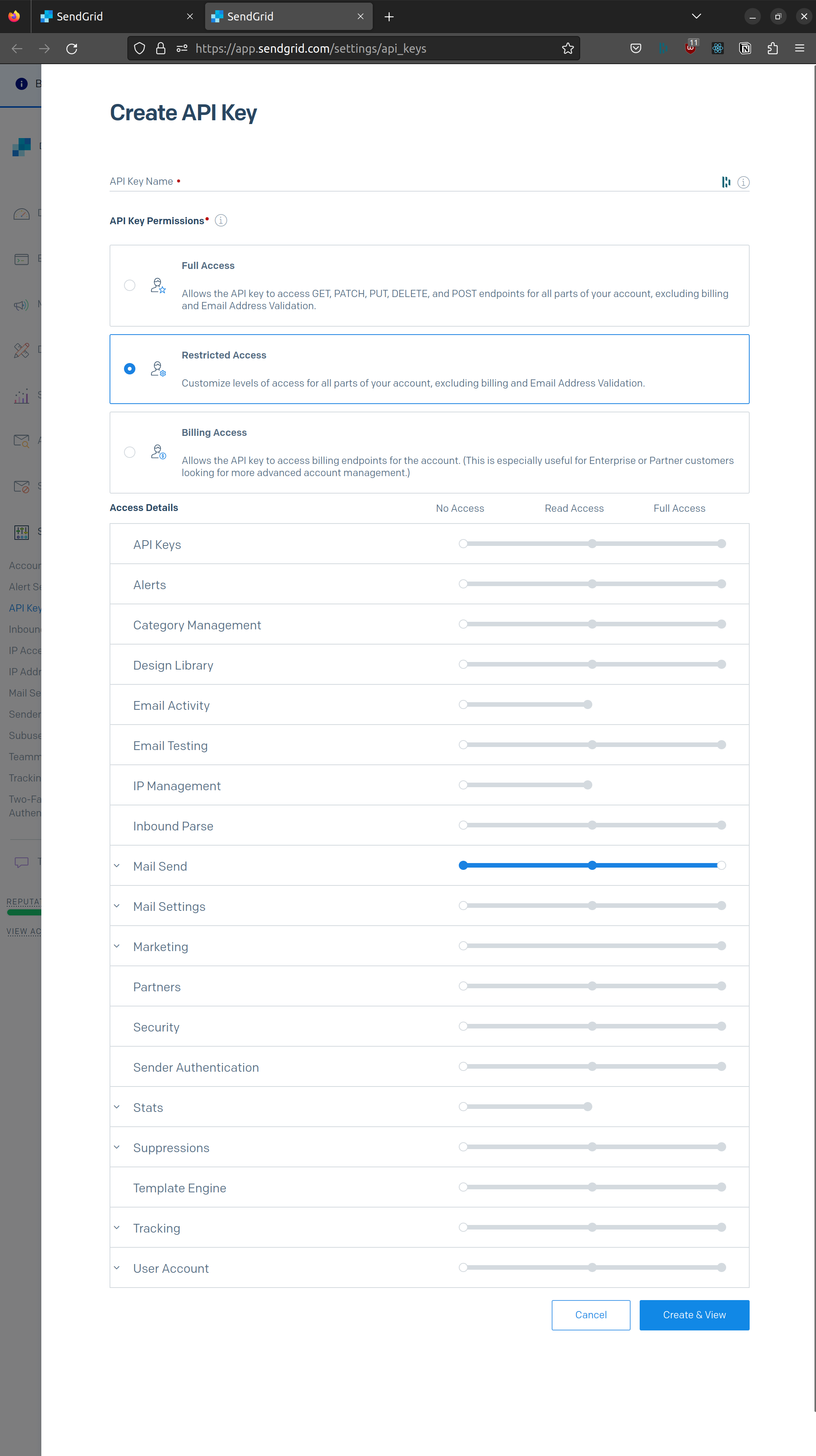This screenshot has height=1456, width=816.
Task: Collapse the User Account section
Action: [x=117, y=1268]
